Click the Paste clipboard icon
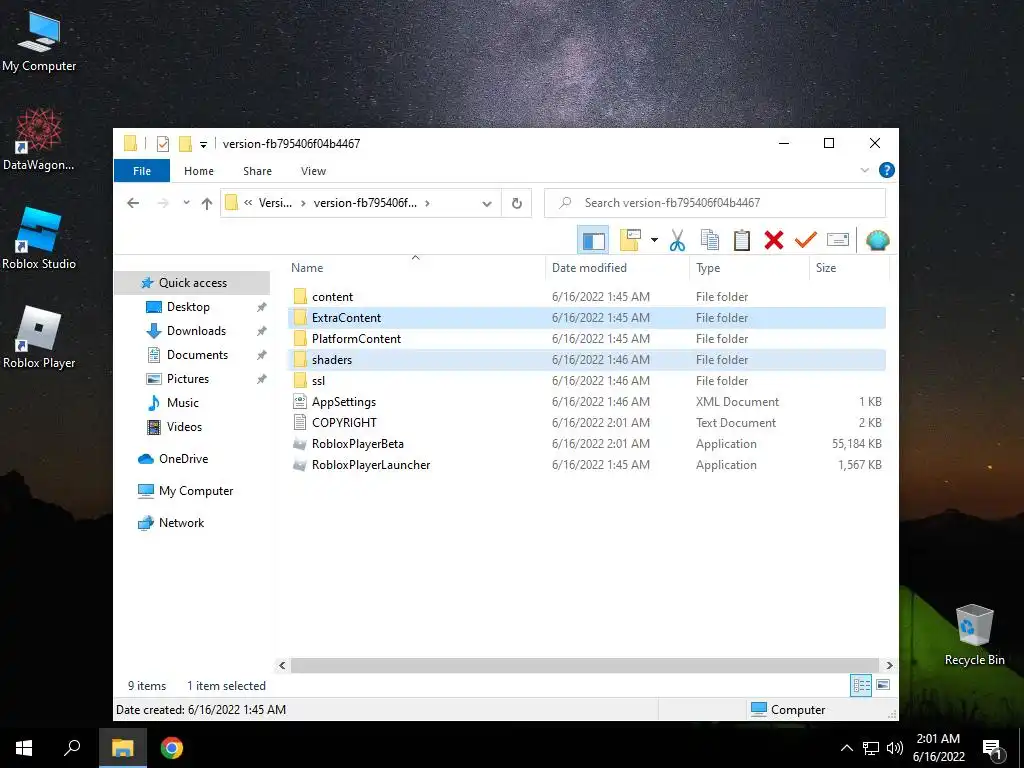The width and height of the screenshot is (1024, 768). (x=741, y=240)
